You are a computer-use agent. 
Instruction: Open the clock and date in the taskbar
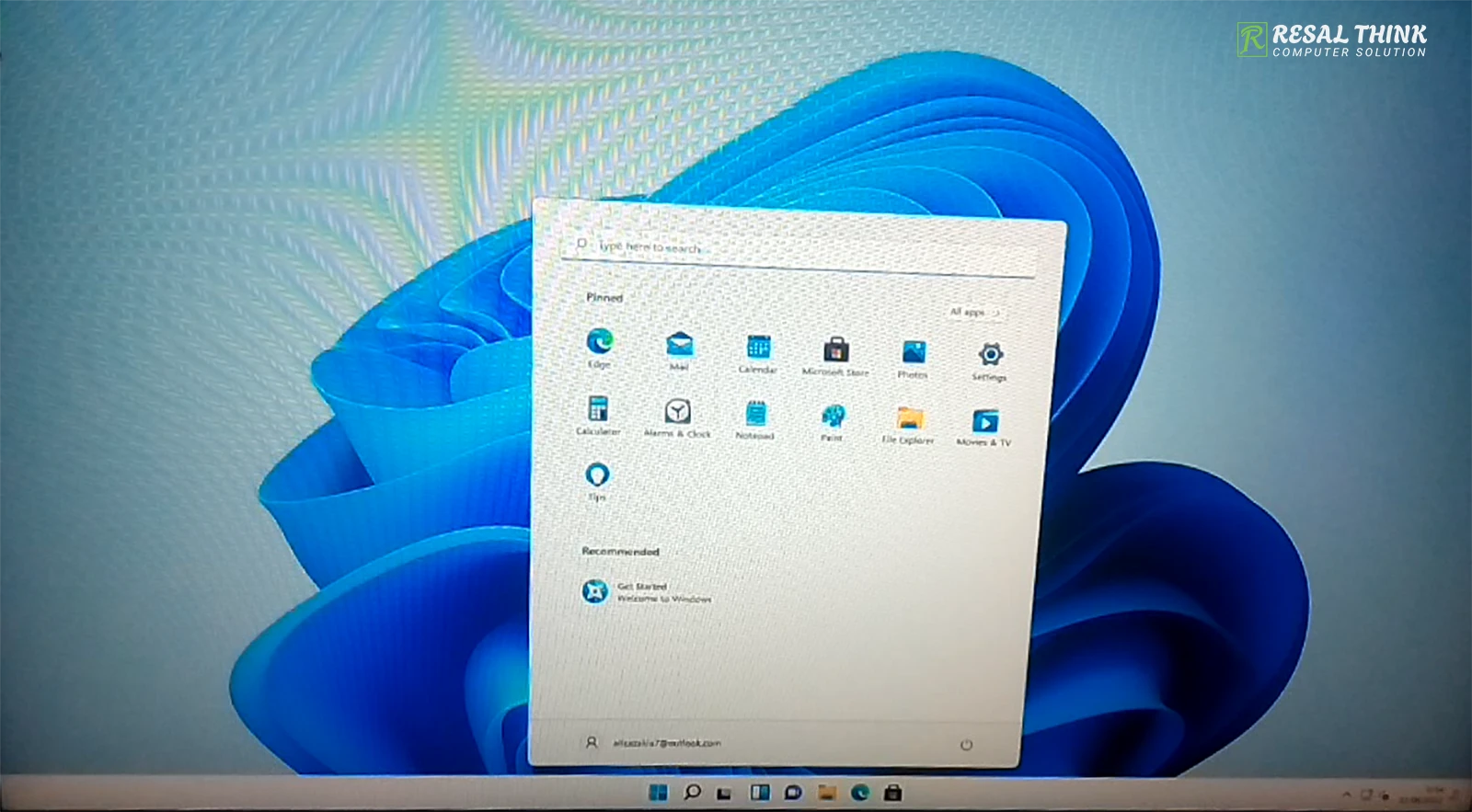tap(1422, 795)
